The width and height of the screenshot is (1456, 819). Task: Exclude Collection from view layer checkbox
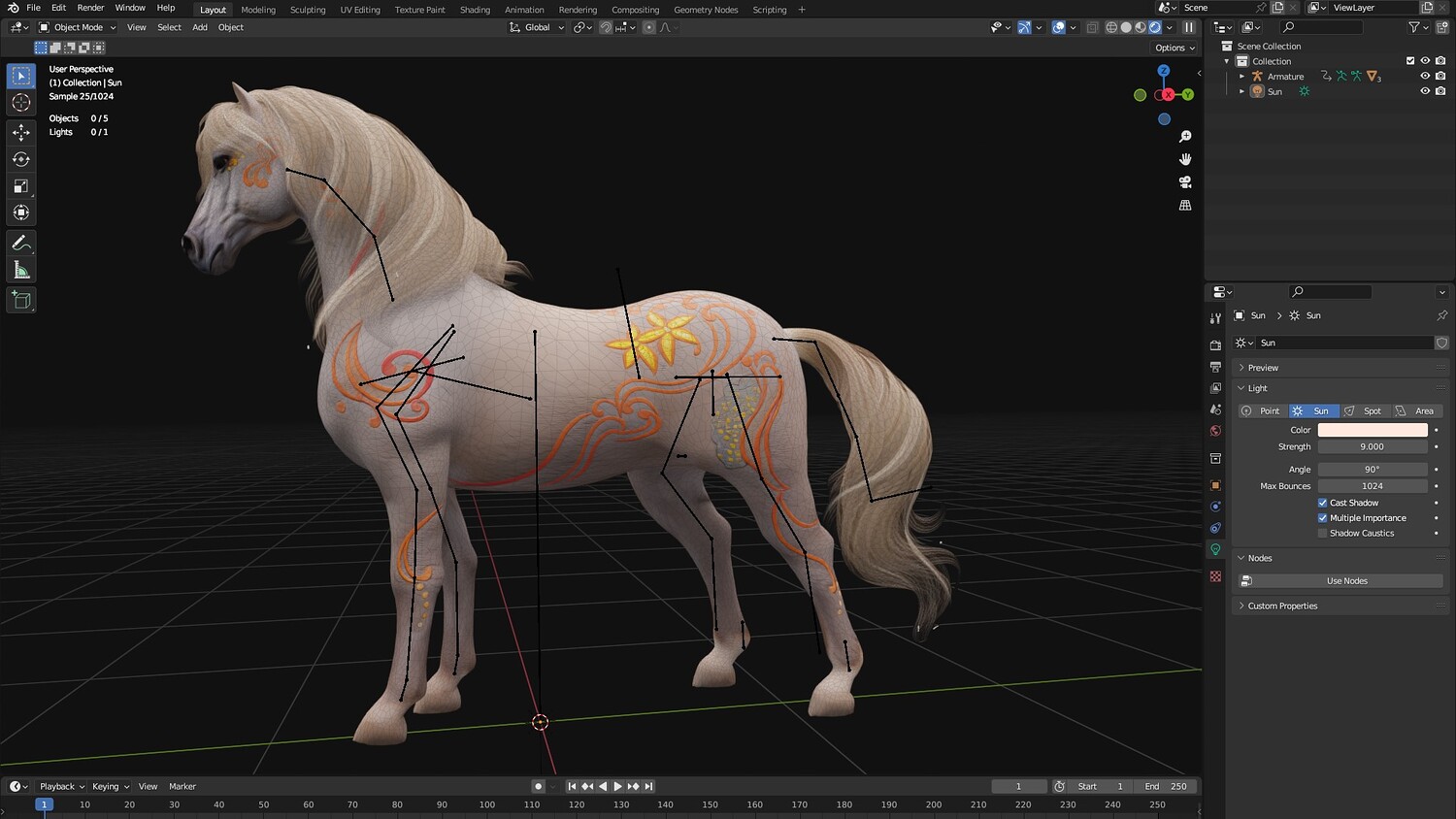tap(1410, 61)
